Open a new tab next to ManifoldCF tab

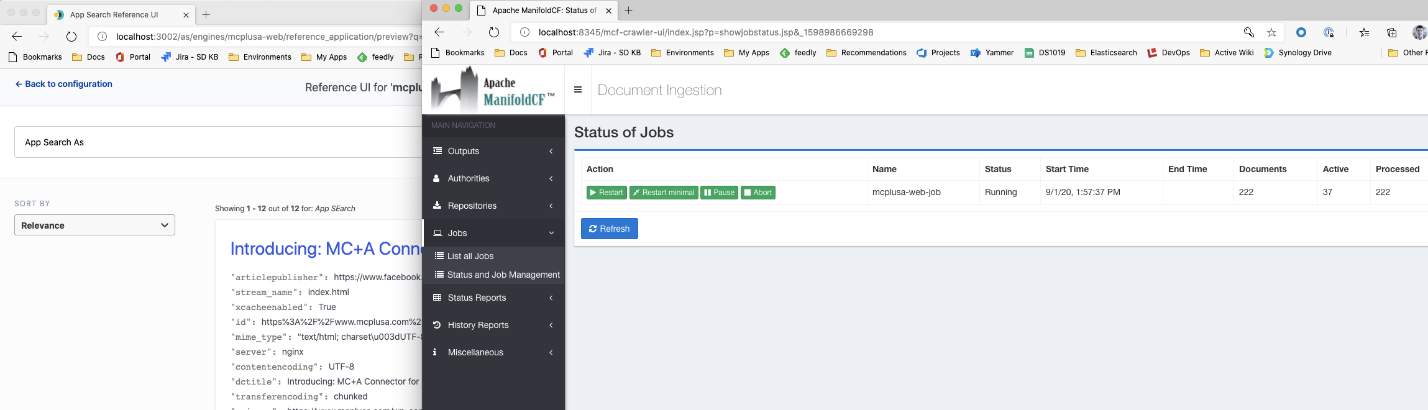tap(628, 10)
